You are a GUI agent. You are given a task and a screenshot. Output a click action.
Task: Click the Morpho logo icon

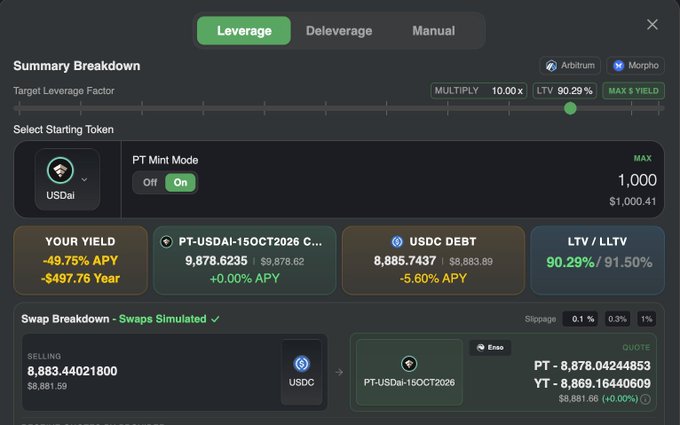click(x=618, y=65)
